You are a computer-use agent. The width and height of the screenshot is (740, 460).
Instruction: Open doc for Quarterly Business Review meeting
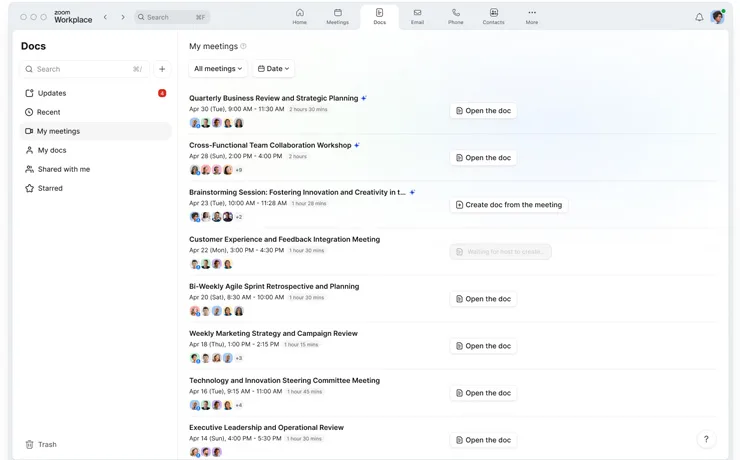[x=483, y=111]
